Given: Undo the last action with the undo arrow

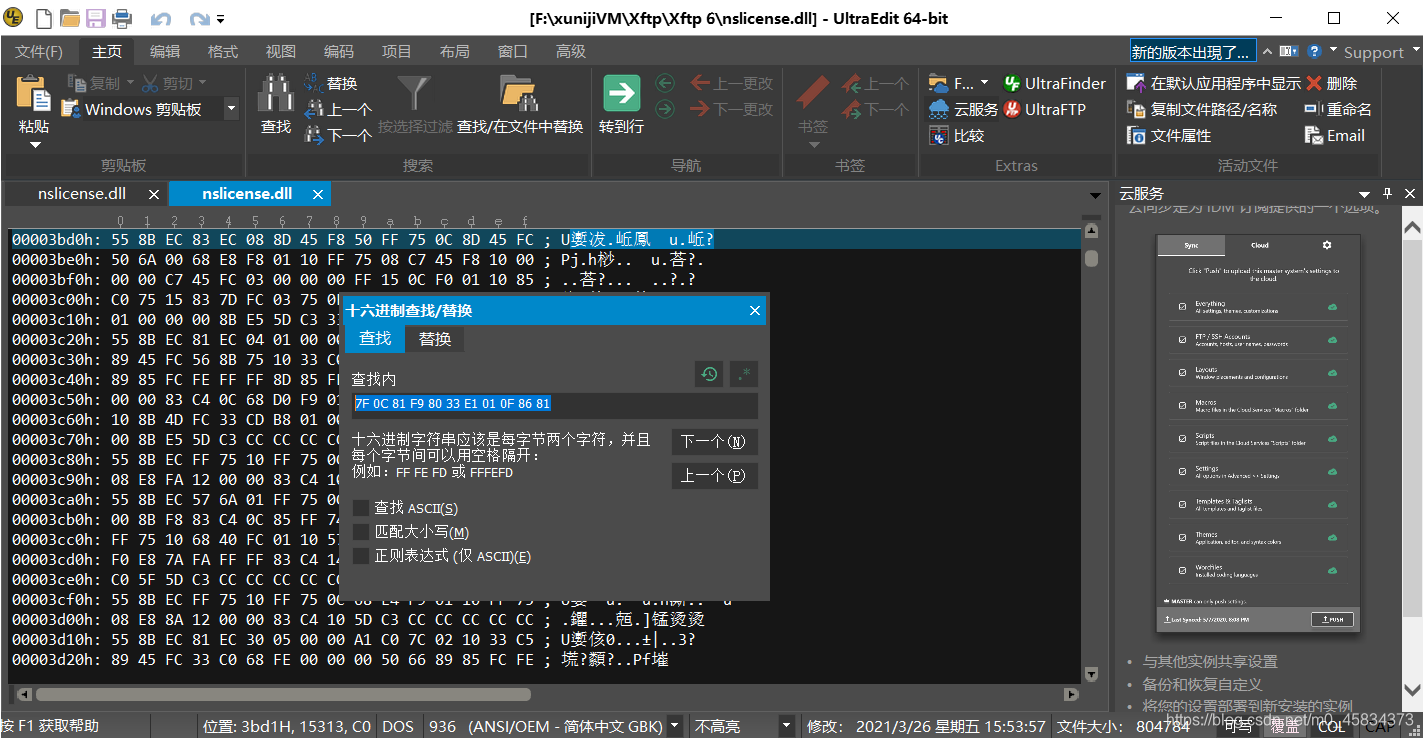Looking at the screenshot, I should coord(160,19).
